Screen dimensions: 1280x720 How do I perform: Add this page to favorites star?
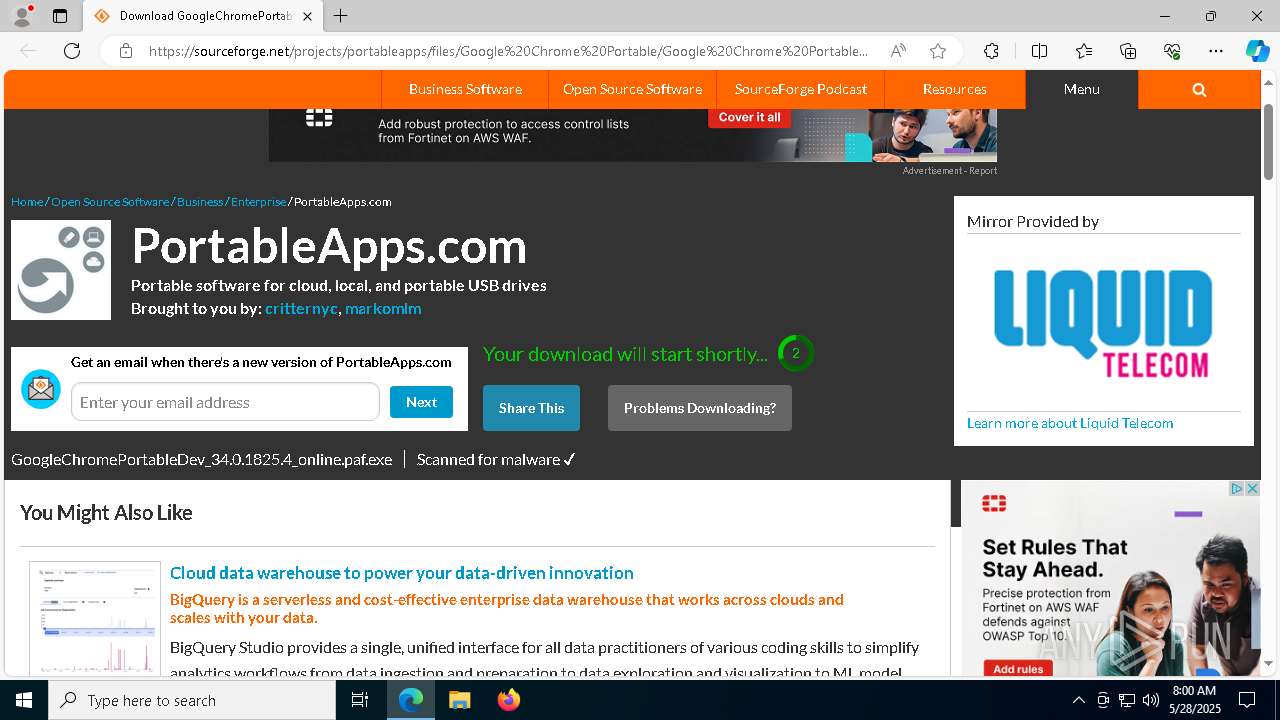pyautogui.click(x=937, y=51)
